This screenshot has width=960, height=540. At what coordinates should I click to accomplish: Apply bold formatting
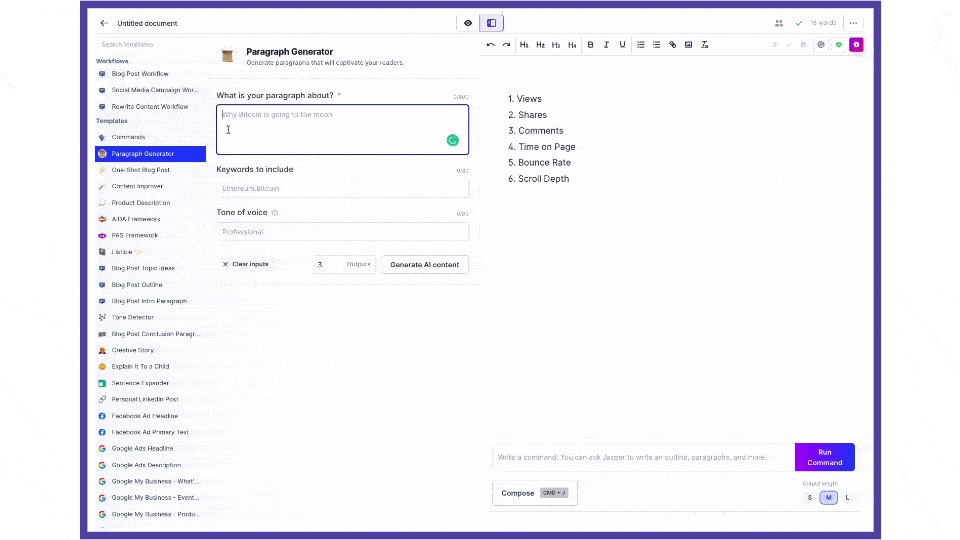pyautogui.click(x=590, y=45)
